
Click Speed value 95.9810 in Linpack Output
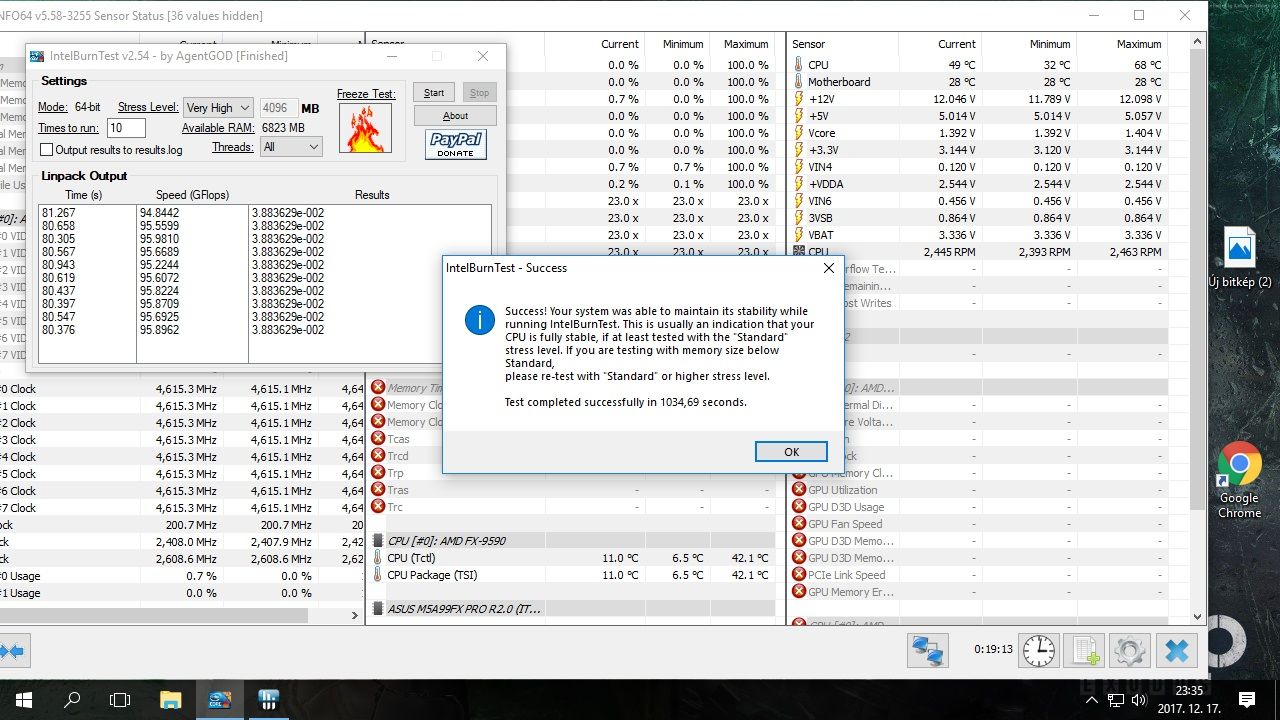(160, 239)
